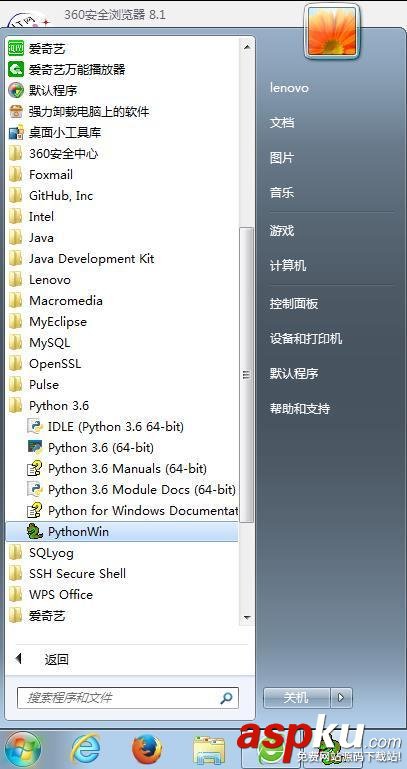407x769 pixels.
Task: Open 默认程序 icon in the programs list
Action: (16, 91)
